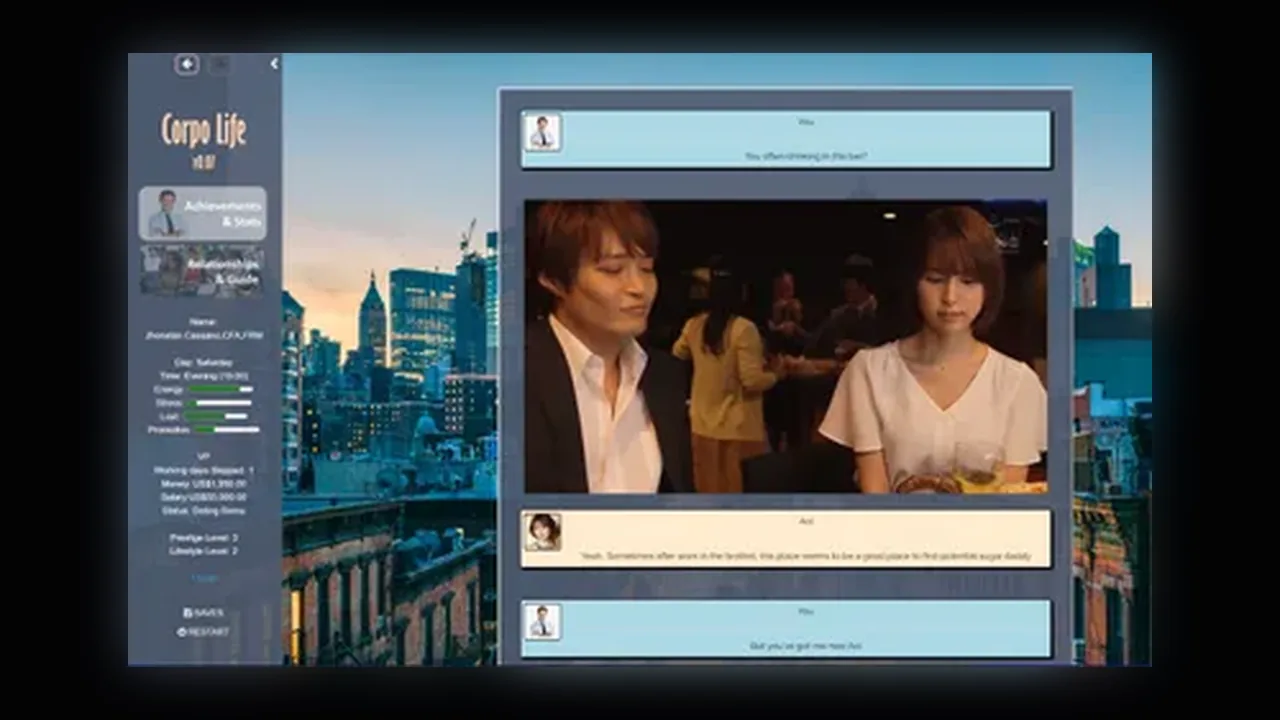
Task: Click the Time: Evening line
Action: pos(203,375)
